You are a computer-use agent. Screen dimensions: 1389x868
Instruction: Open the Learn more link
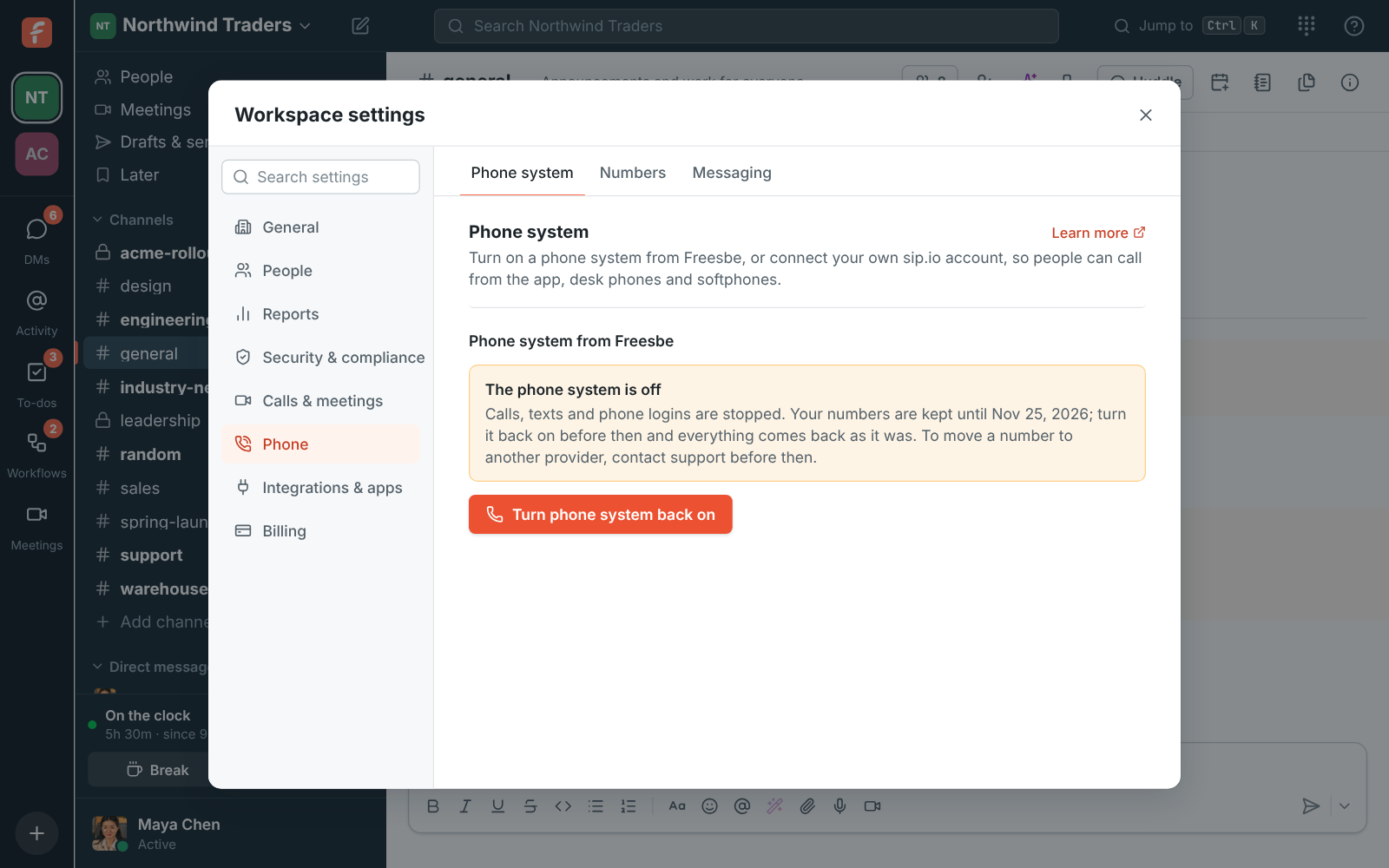(1098, 233)
